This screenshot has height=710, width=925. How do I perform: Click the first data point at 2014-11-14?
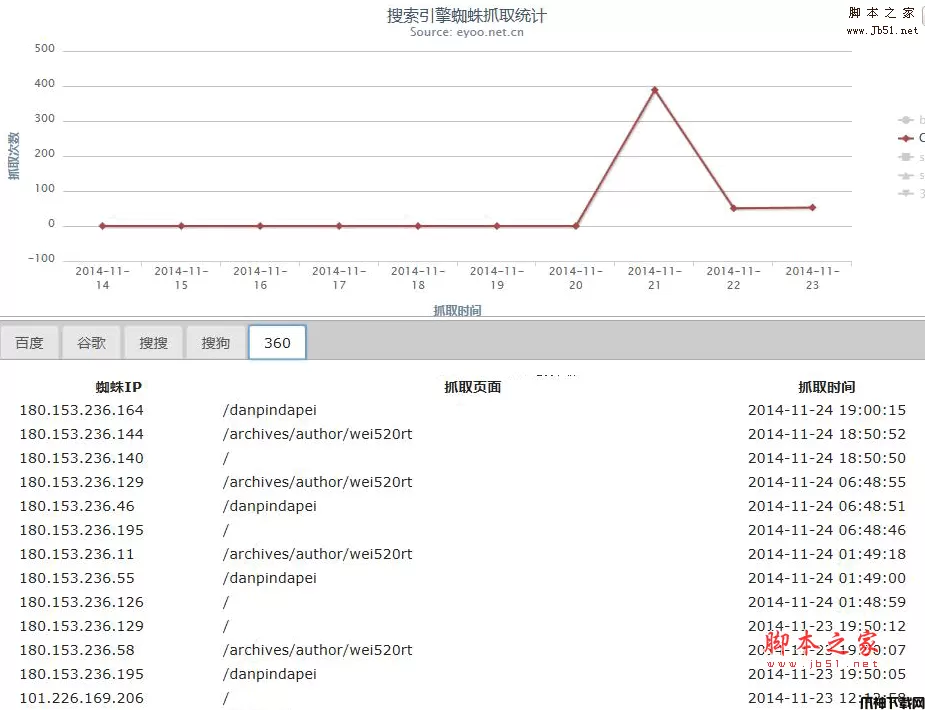(102, 225)
